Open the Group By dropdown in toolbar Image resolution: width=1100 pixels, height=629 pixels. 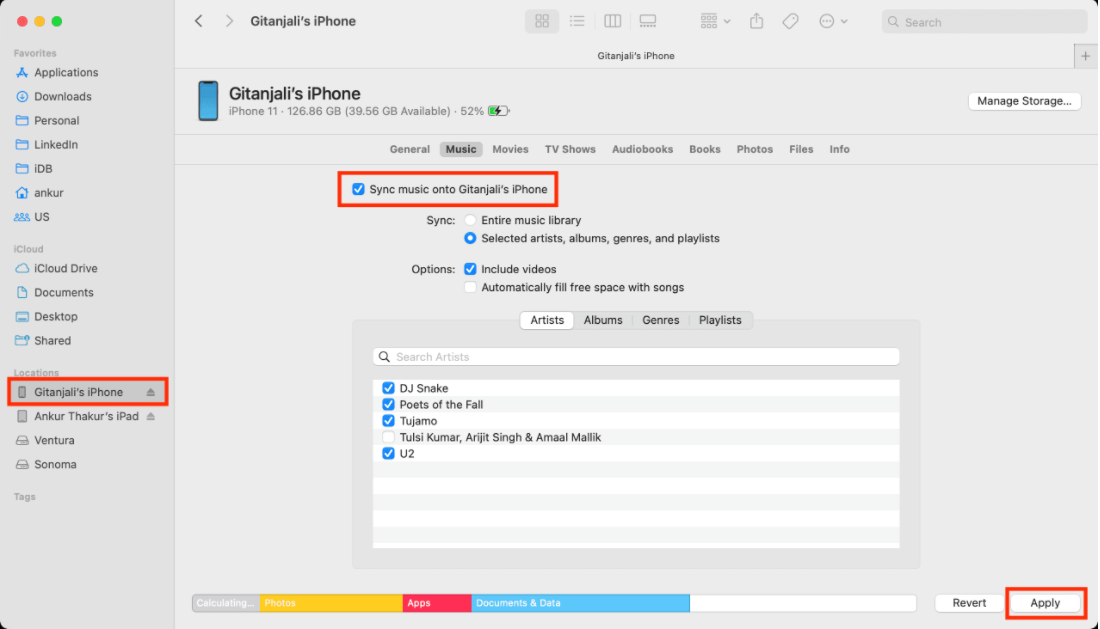coord(715,21)
